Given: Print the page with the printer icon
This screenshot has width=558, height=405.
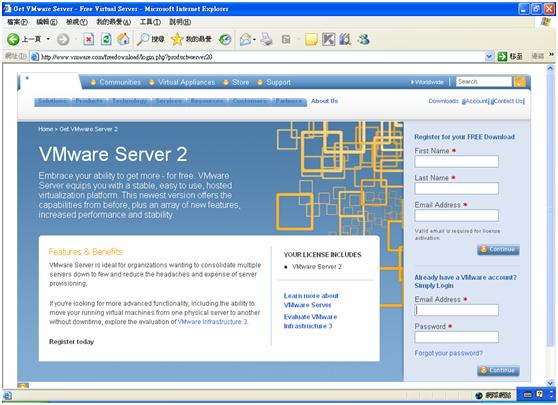Looking at the screenshot, I should coord(266,39).
